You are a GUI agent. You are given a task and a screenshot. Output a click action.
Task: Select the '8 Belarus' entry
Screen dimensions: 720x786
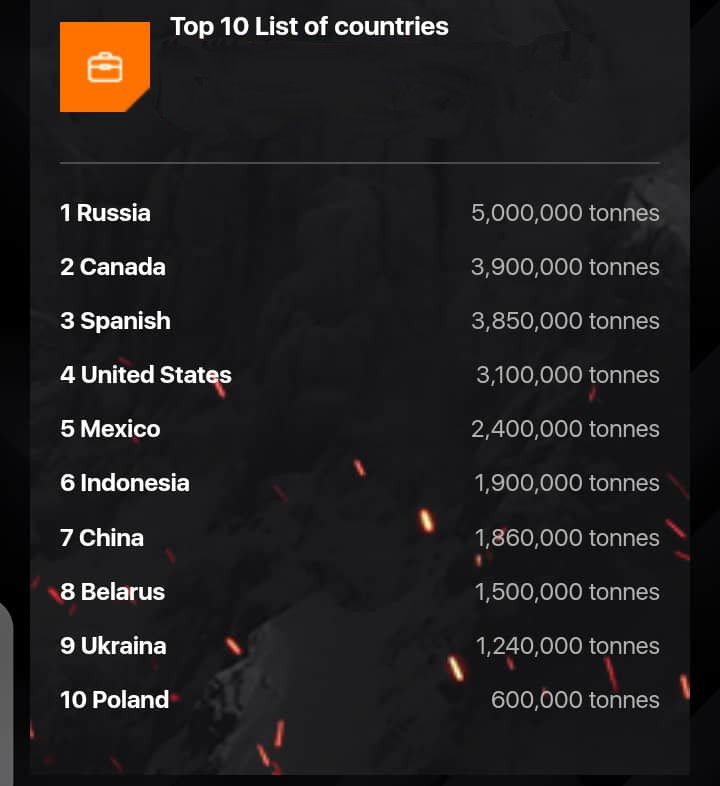(113, 592)
